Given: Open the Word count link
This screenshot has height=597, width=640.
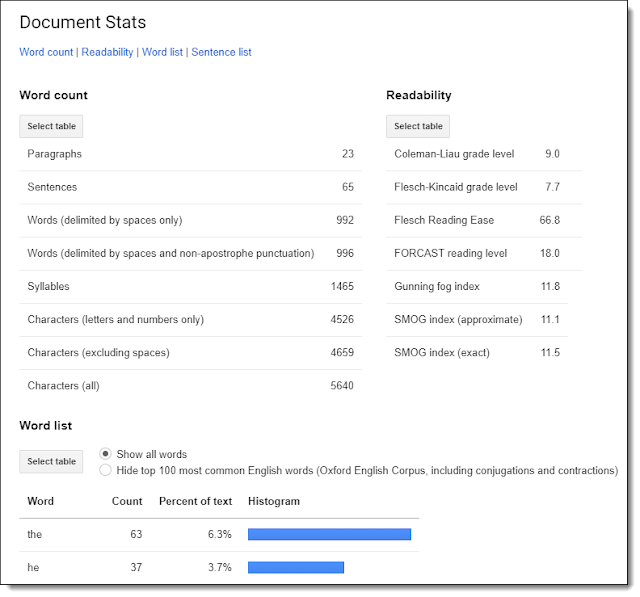Looking at the screenshot, I should (x=46, y=52).
